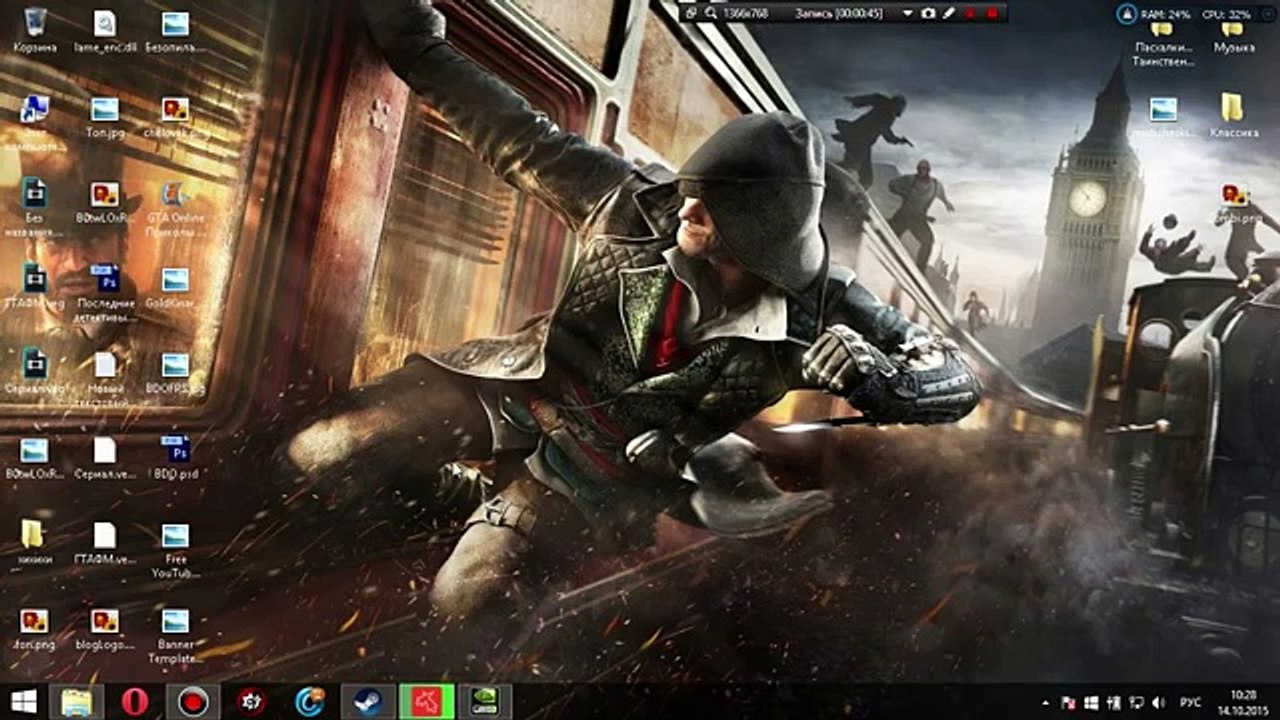Select the Ton.jpg image icon

tap(104, 115)
